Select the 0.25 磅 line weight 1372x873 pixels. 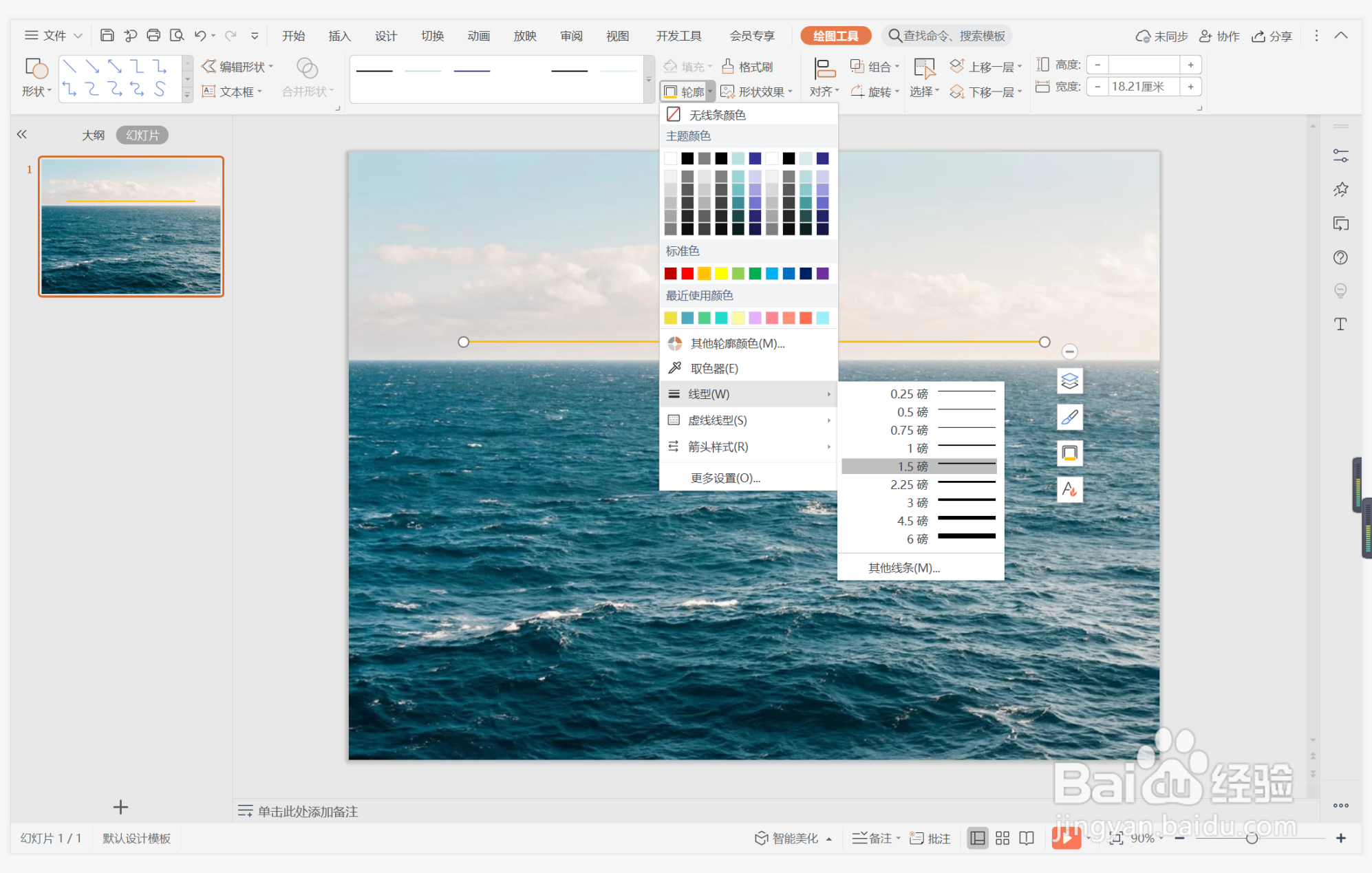pyautogui.click(x=919, y=394)
